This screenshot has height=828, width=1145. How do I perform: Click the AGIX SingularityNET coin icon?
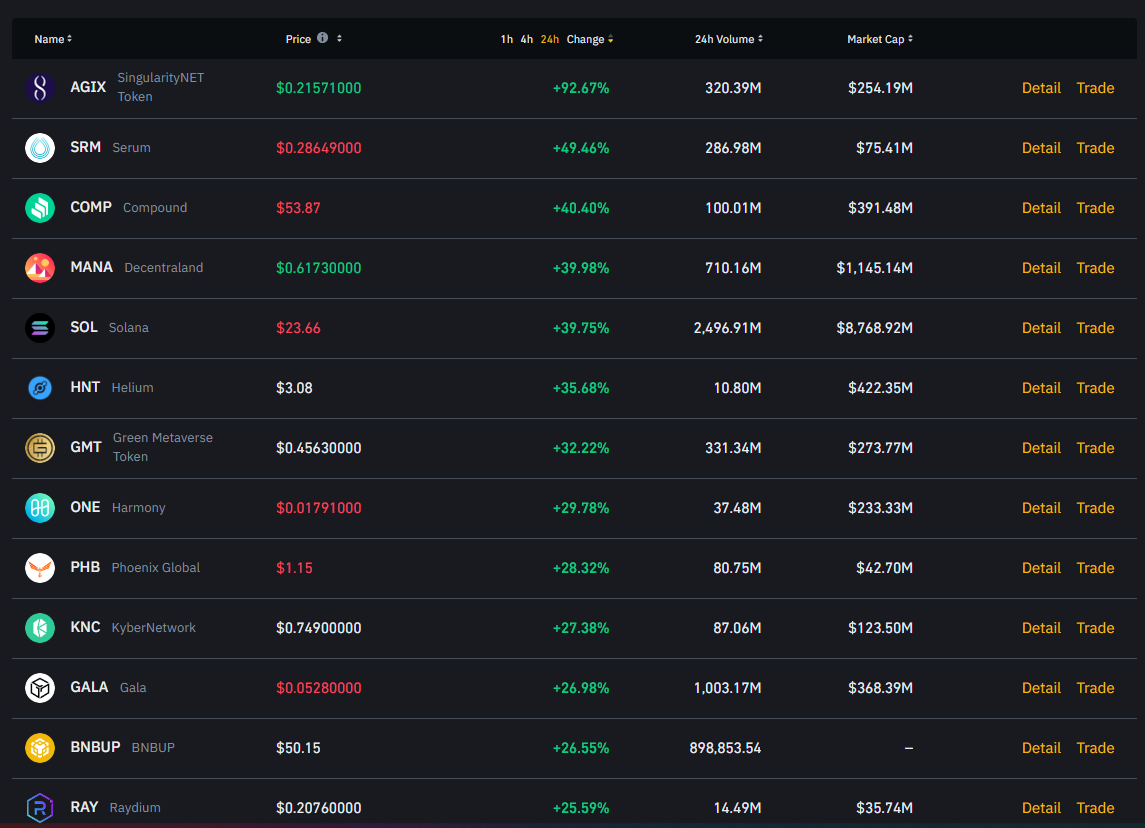(x=40, y=88)
